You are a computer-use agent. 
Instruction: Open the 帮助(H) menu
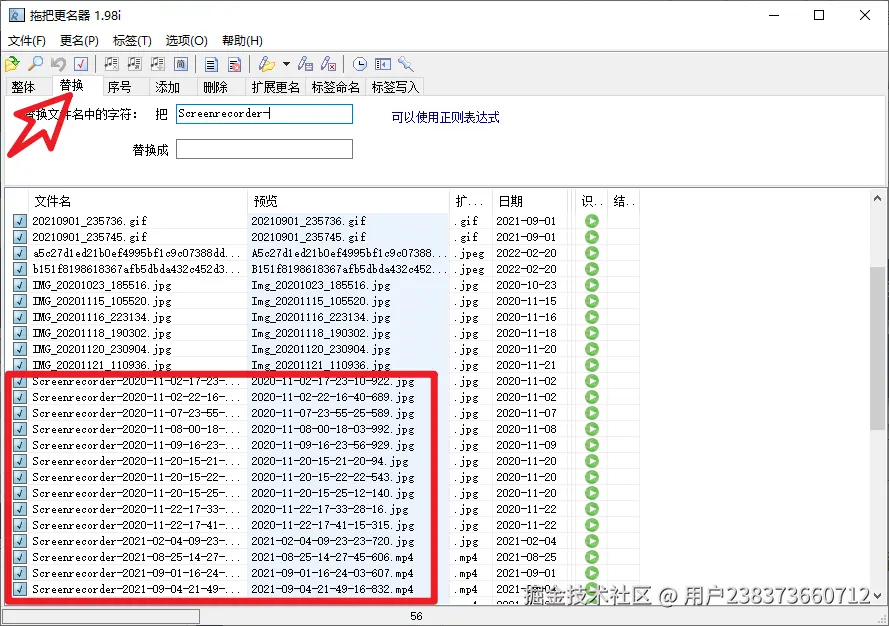pyautogui.click(x=242, y=41)
